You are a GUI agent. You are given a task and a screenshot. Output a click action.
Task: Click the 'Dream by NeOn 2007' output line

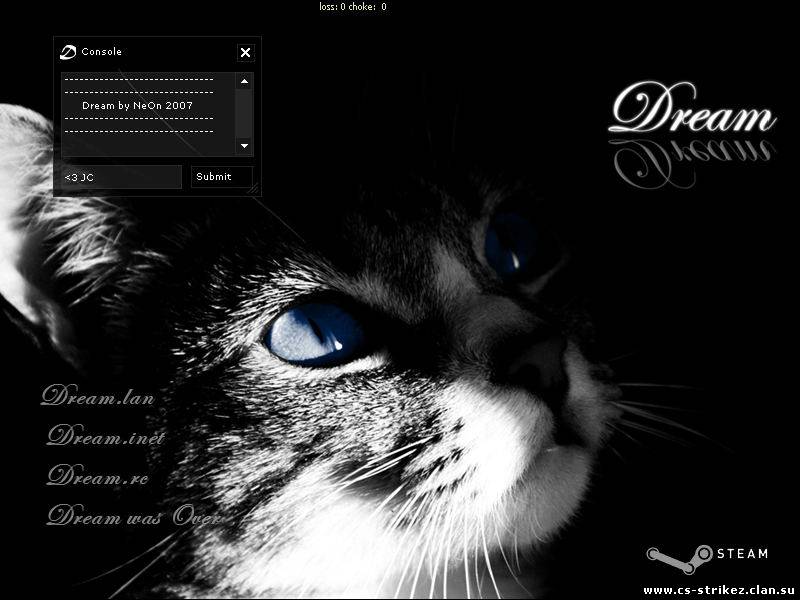pos(137,105)
